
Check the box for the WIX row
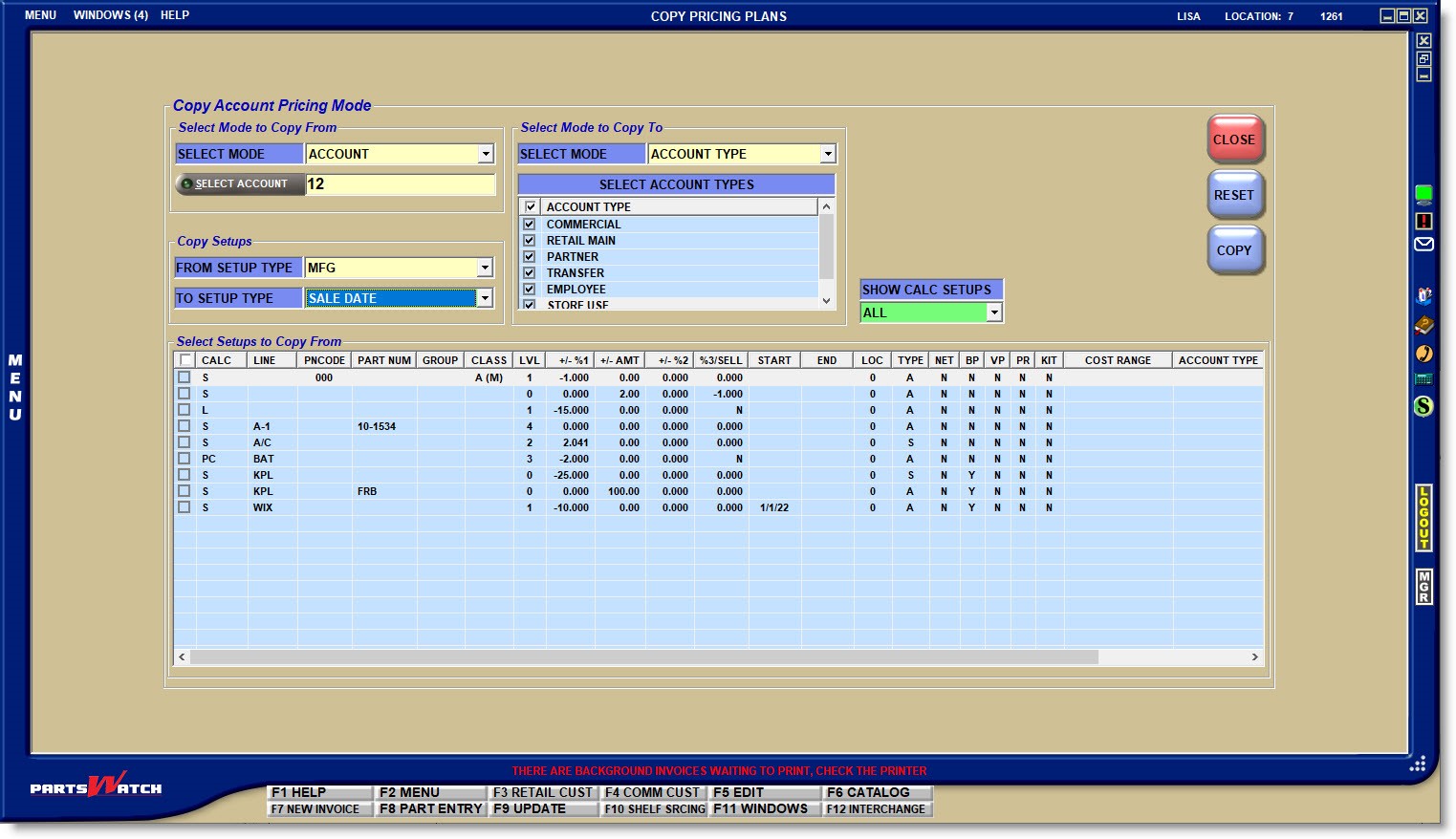click(x=185, y=507)
